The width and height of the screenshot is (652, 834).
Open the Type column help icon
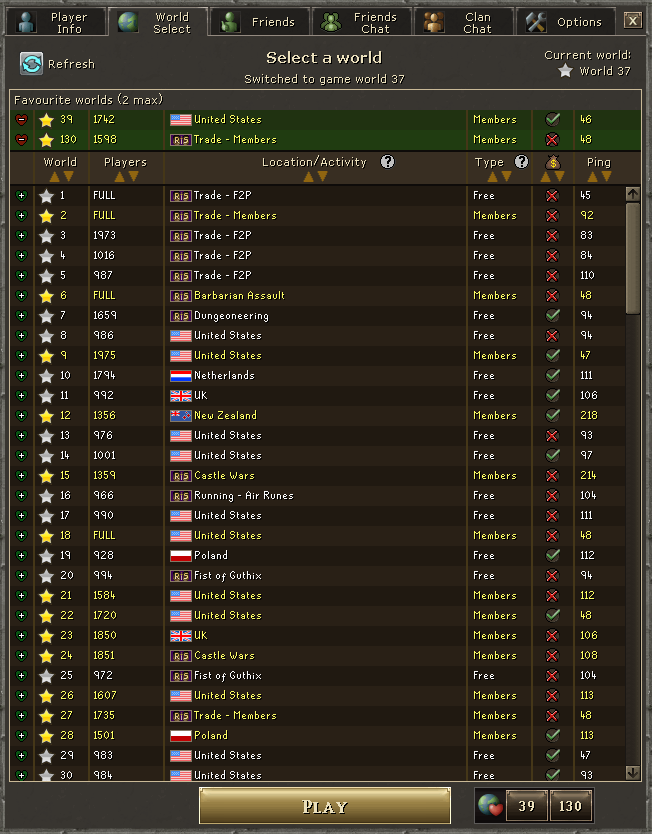point(522,162)
